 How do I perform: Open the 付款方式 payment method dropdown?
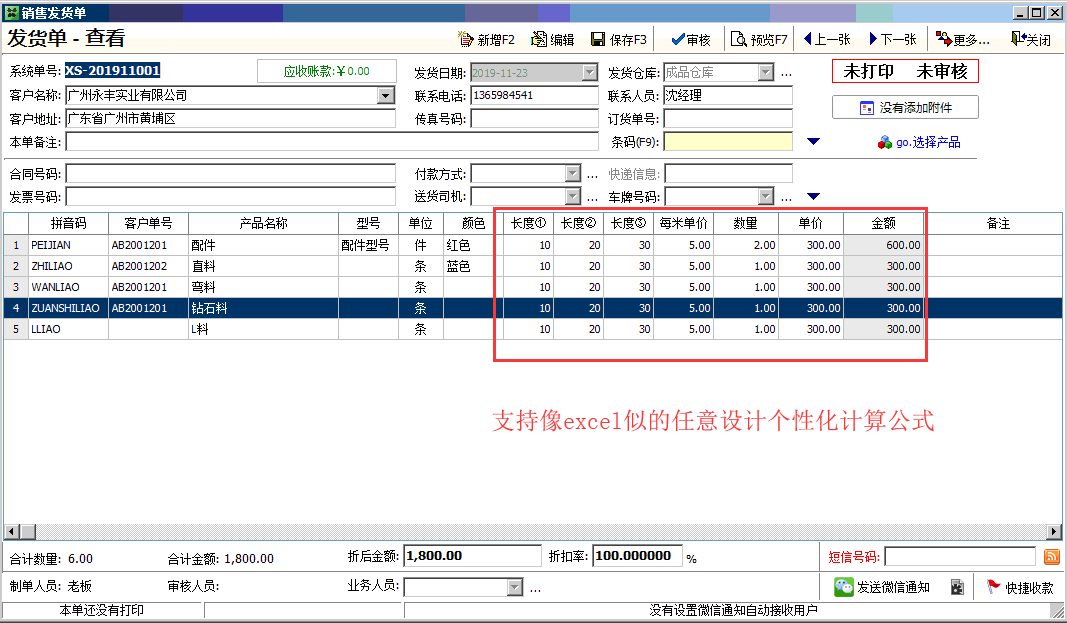(572, 174)
